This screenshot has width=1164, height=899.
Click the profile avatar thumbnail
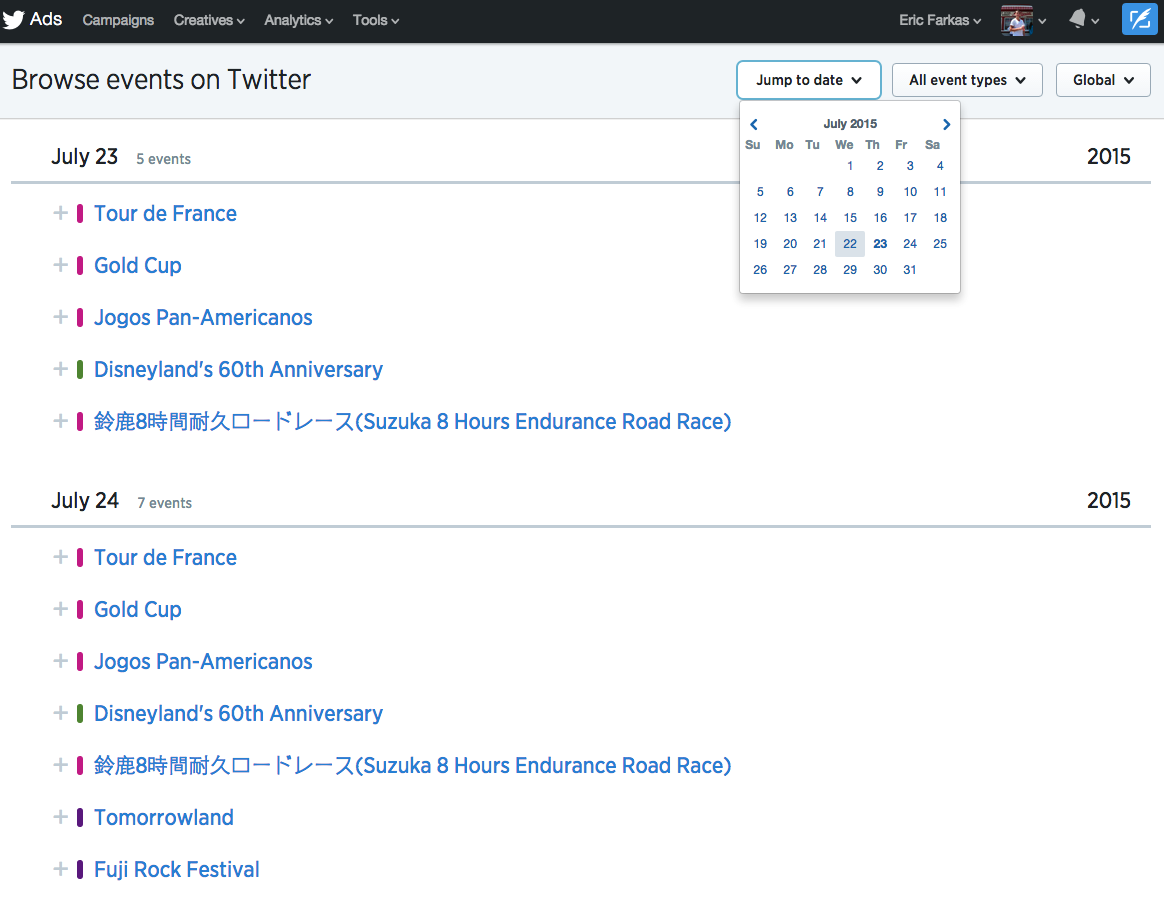[1016, 20]
